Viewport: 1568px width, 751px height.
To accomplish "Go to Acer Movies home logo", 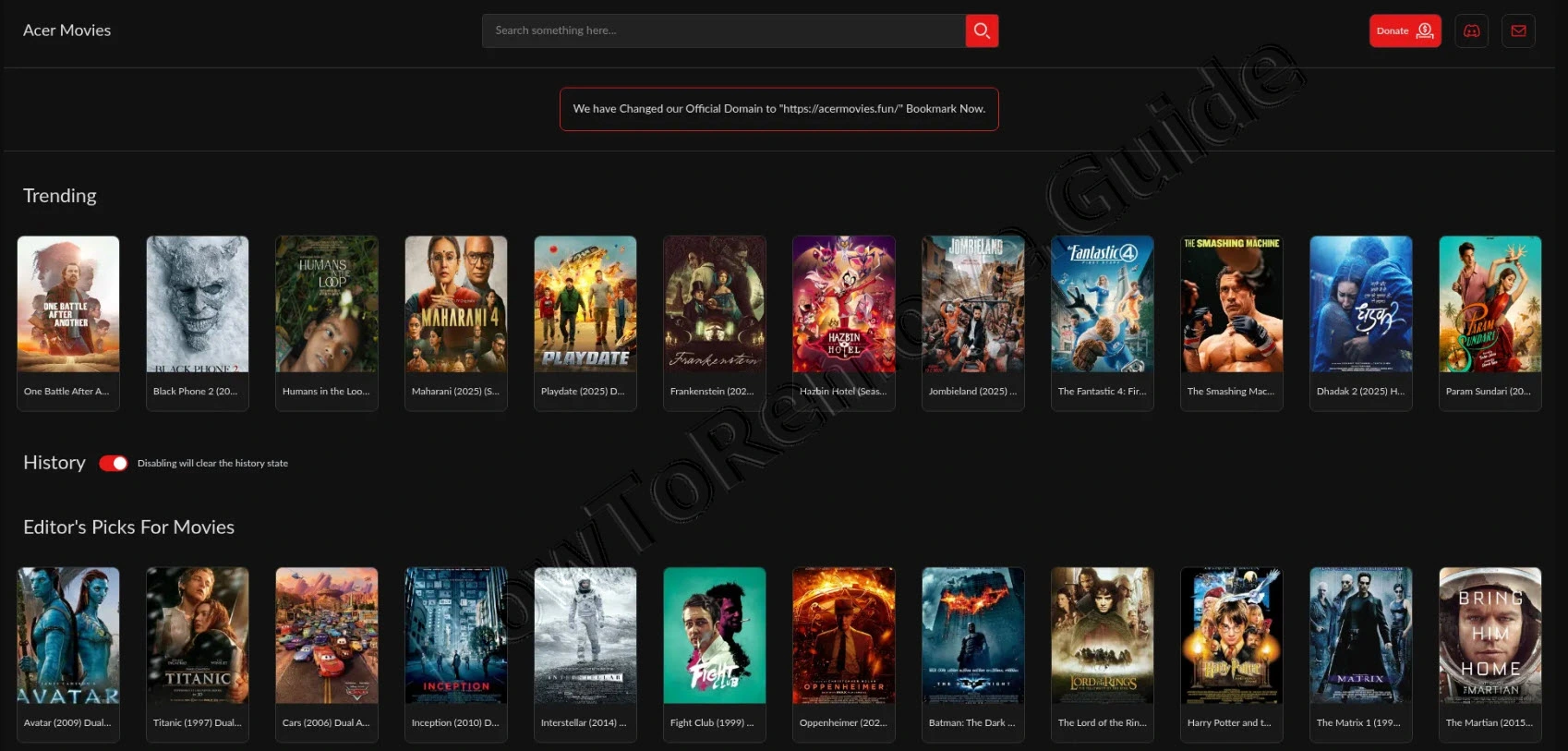I will [x=66, y=30].
